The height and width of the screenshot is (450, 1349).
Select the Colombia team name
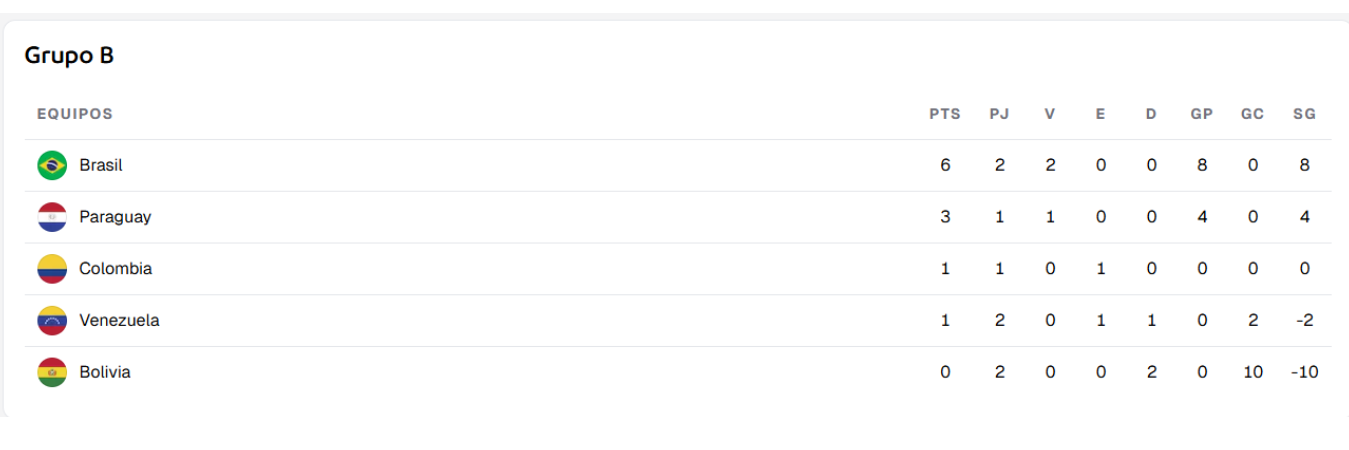click(116, 269)
